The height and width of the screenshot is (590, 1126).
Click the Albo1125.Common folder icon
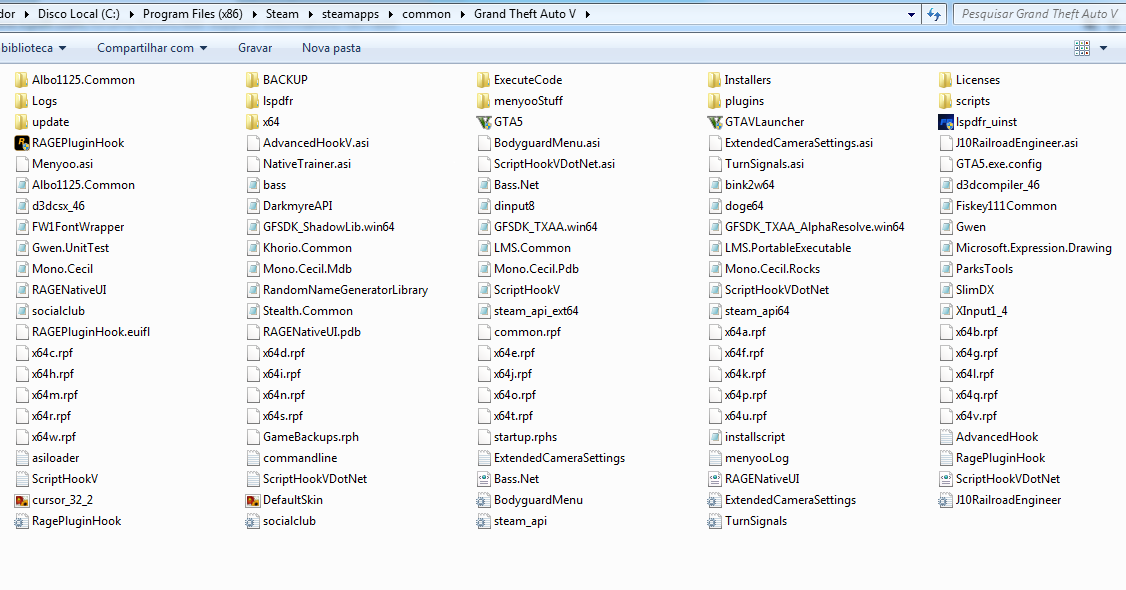coord(22,80)
